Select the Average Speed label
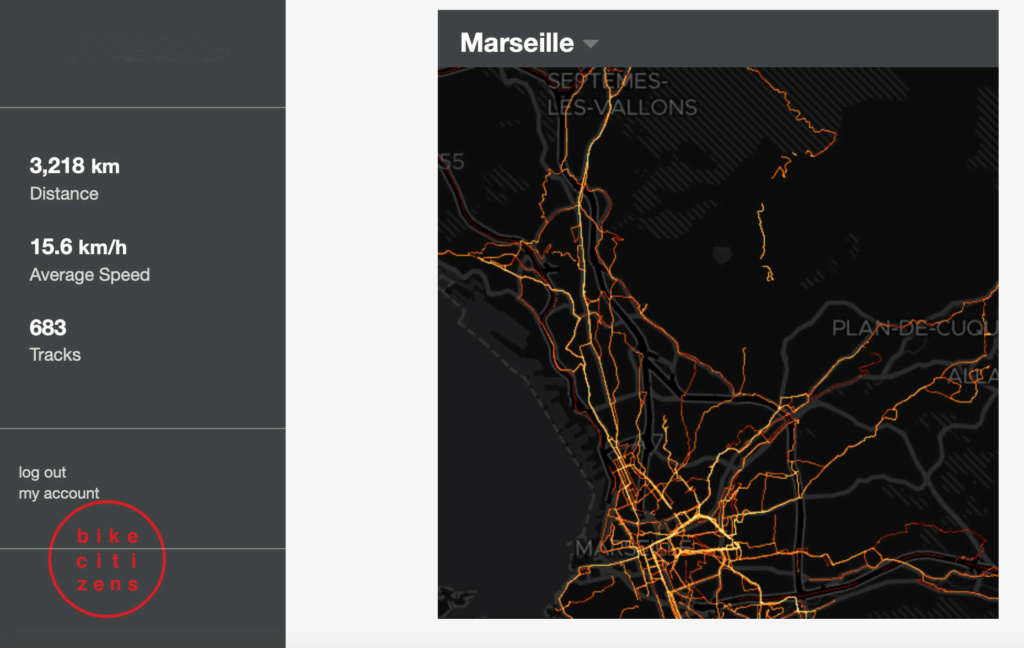The height and width of the screenshot is (648, 1024). point(89,275)
